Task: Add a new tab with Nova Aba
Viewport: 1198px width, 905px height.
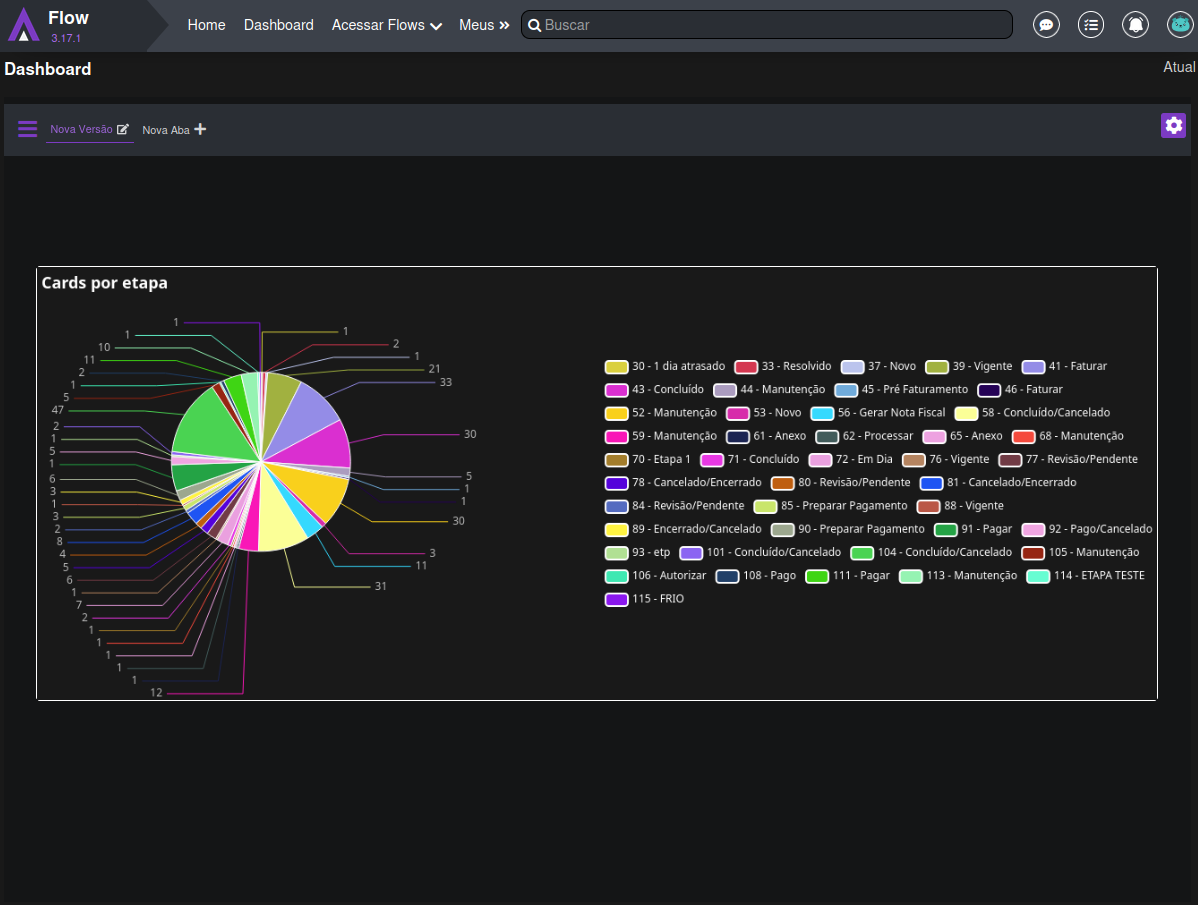Action: point(174,130)
